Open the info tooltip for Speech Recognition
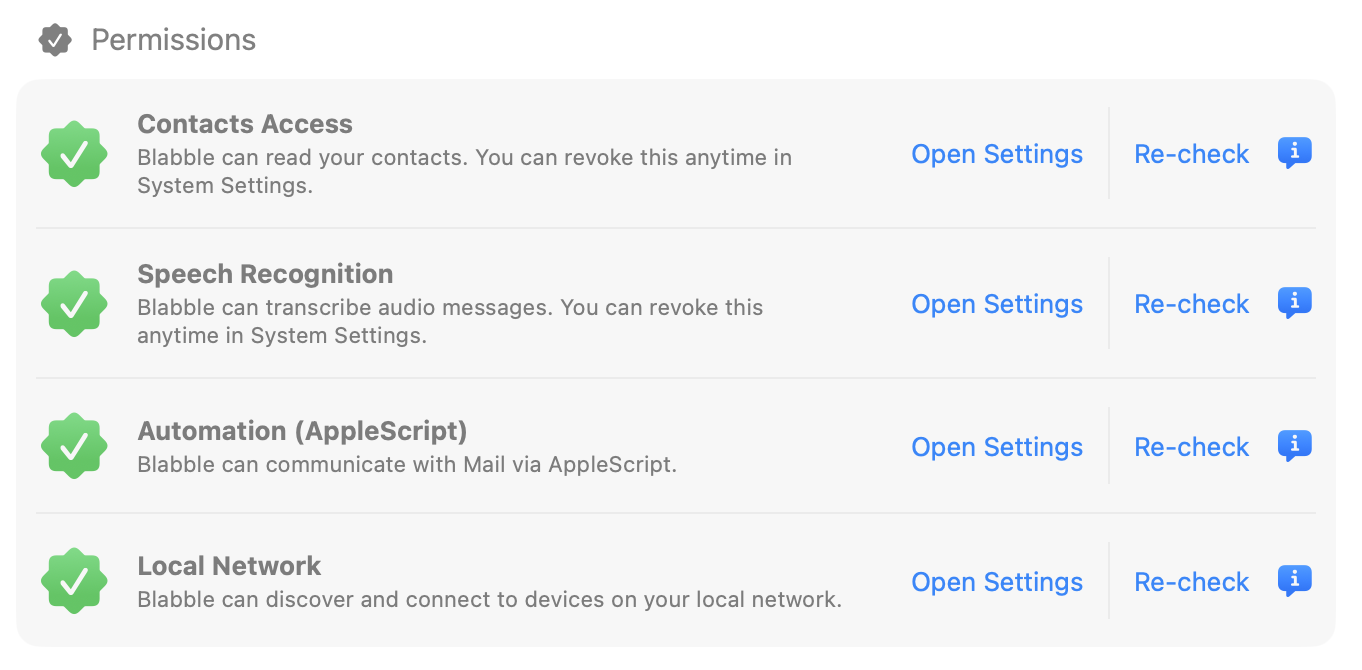The width and height of the screenshot is (1362, 670). (1294, 303)
